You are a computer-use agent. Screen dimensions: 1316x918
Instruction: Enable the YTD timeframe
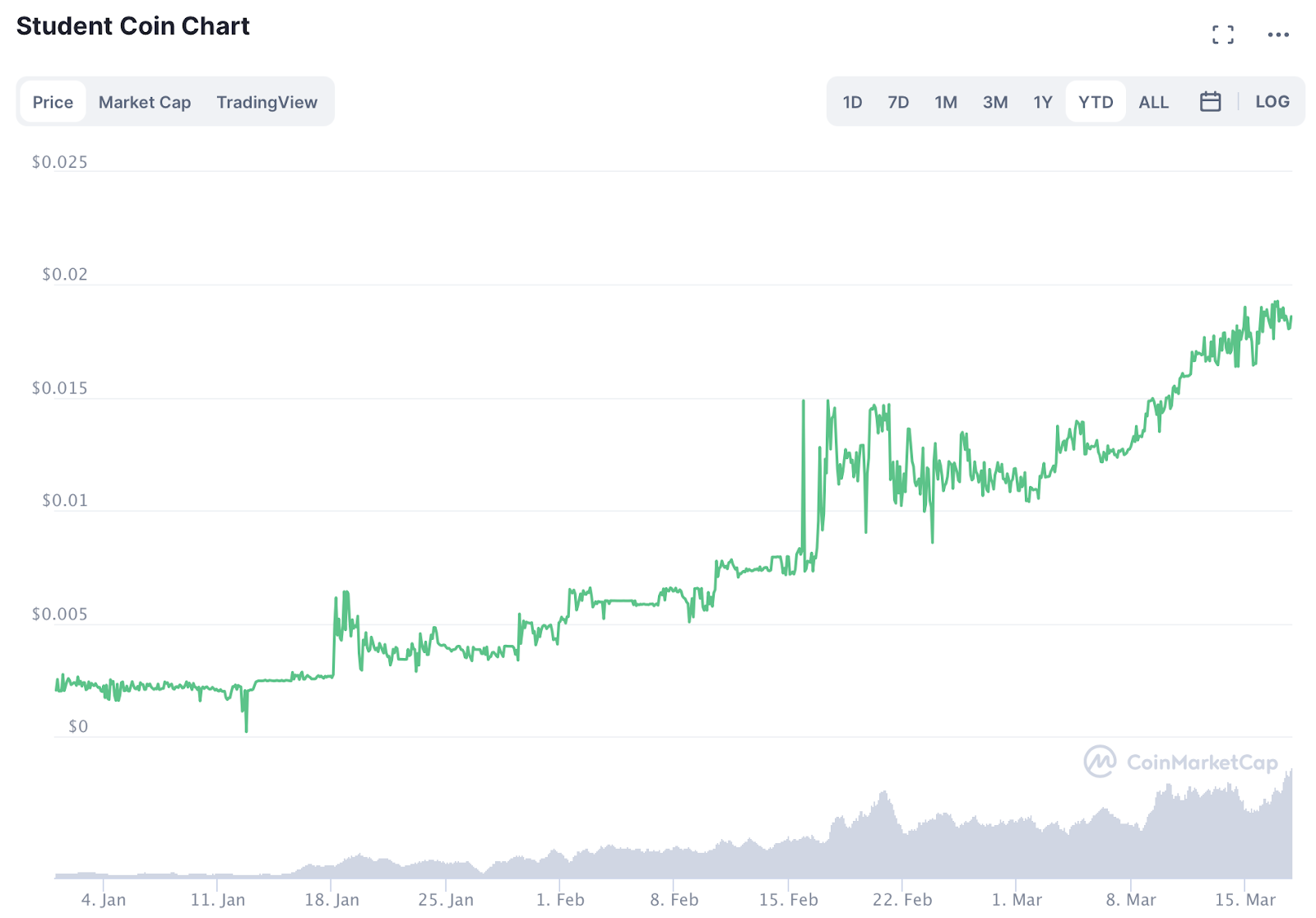[1095, 101]
